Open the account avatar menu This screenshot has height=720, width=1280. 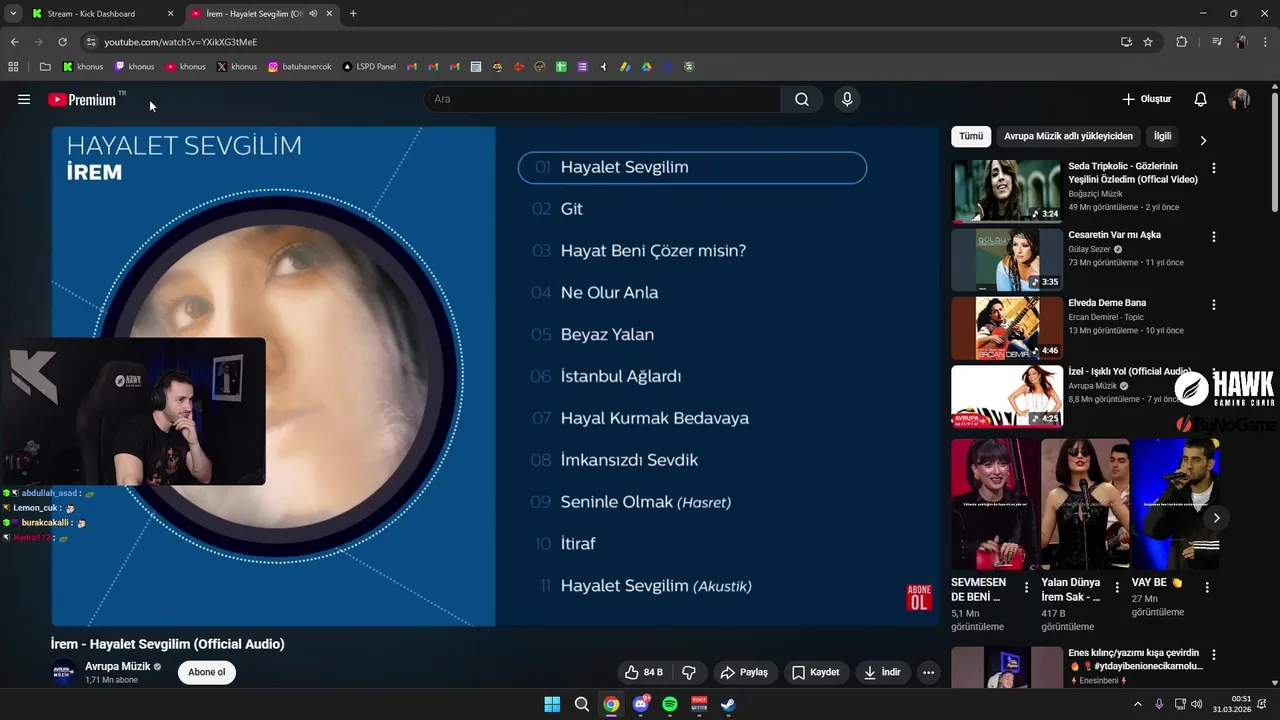point(1239,99)
